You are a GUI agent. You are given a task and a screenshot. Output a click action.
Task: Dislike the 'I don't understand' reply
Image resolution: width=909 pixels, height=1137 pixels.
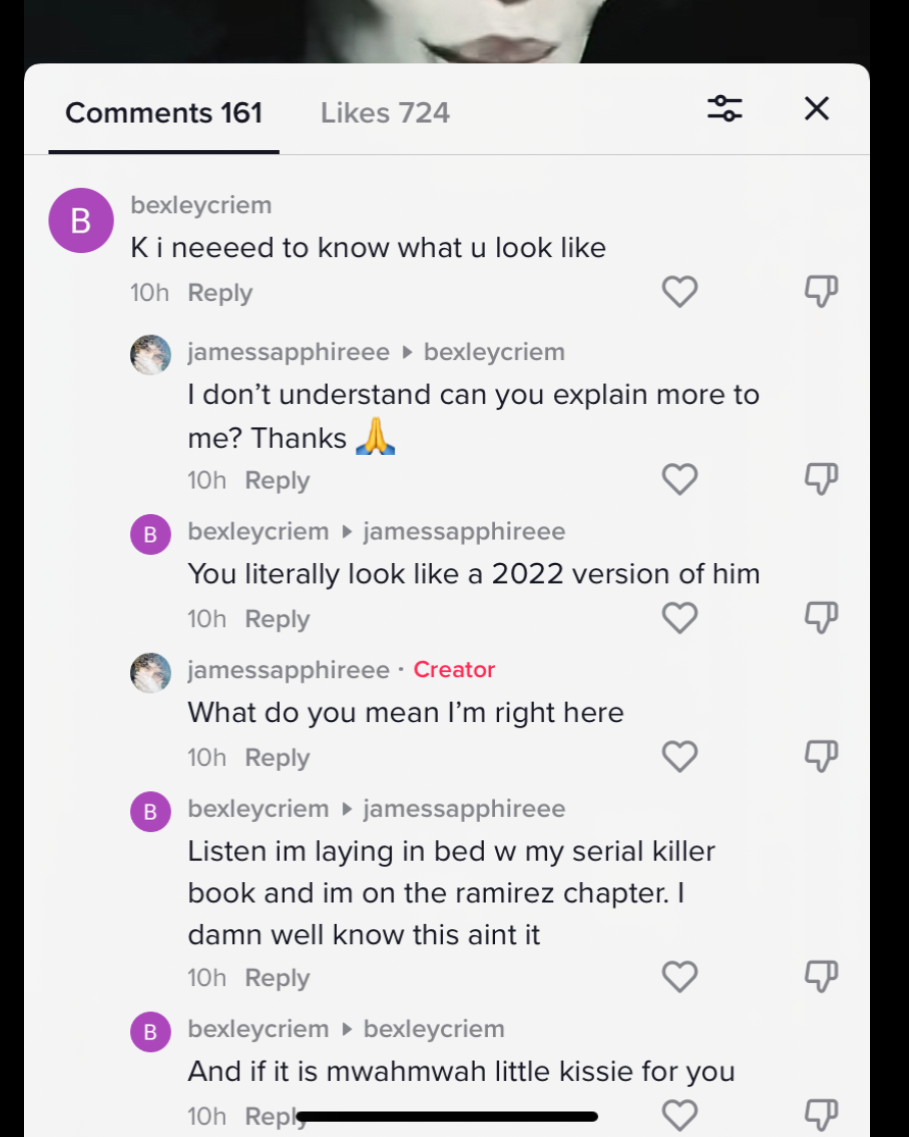(821, 479)
